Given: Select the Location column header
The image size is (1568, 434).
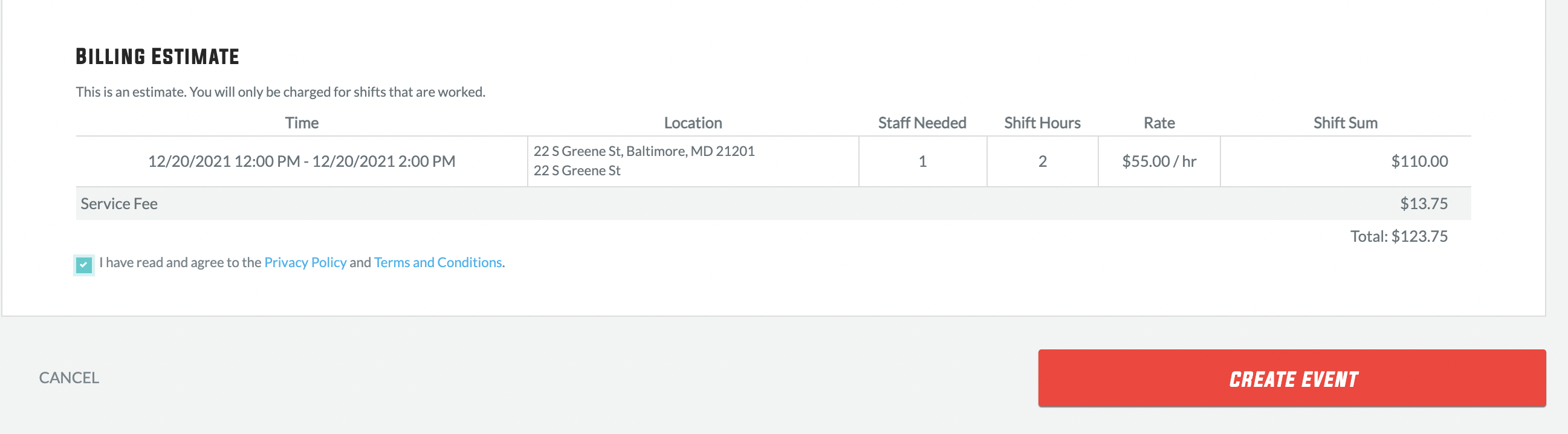Looking at the screenshot, I should pos(693,123).
